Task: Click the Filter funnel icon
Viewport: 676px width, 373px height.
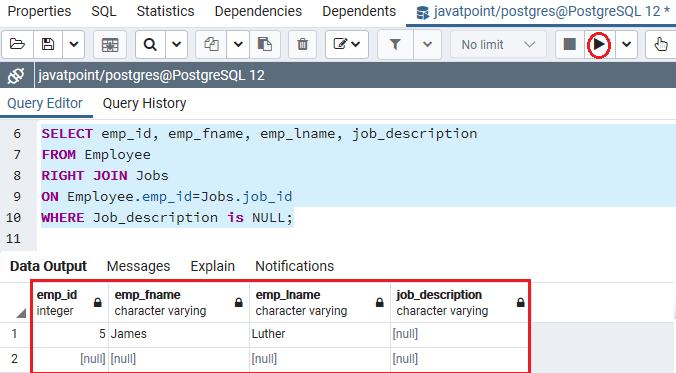Action: coord(395,44)
